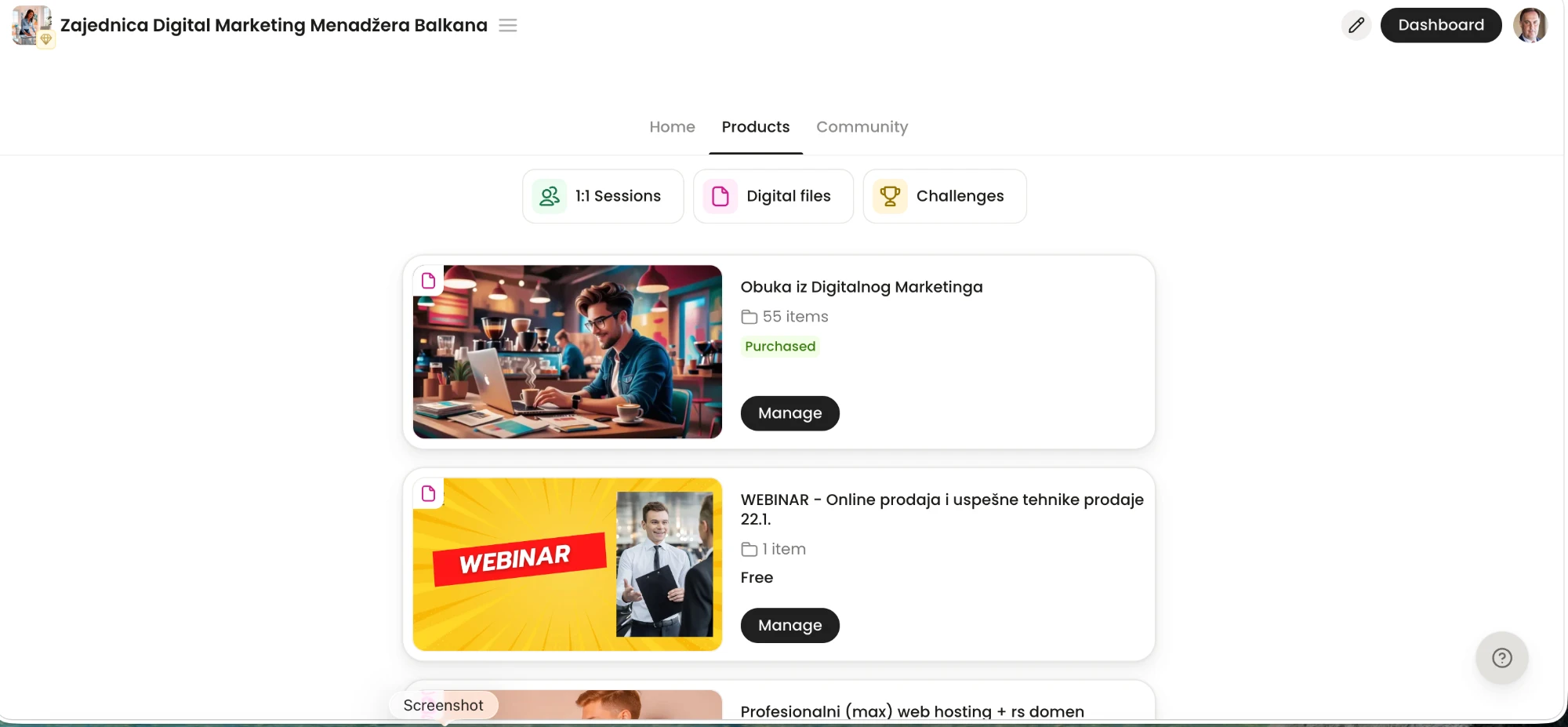Click folder icon next to 55 items
The image size is (1568, 727).
point(749,317)
